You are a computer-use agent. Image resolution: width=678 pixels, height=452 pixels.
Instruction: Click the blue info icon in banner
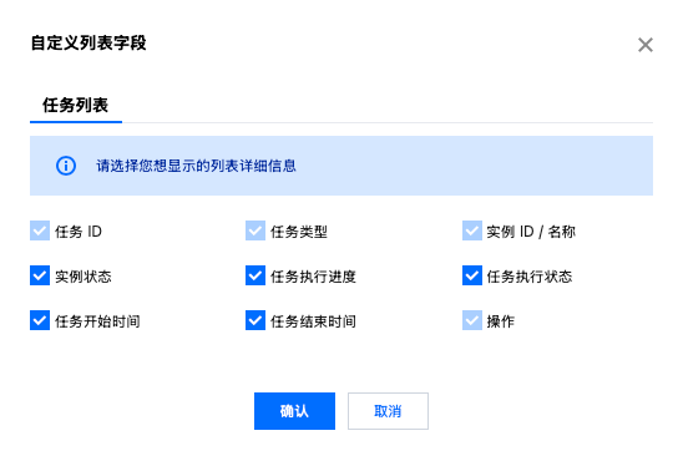click(66, 166)
